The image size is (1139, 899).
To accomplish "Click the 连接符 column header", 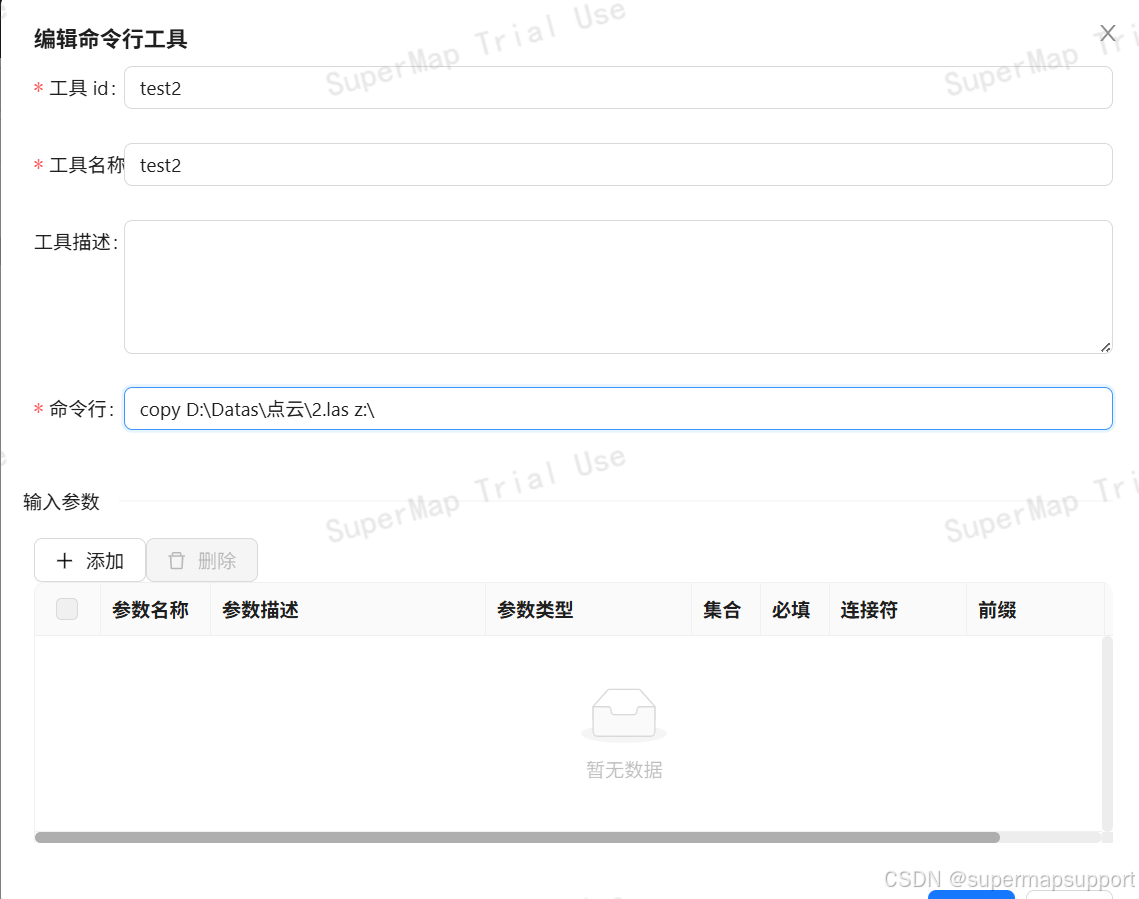I will 868,609.
